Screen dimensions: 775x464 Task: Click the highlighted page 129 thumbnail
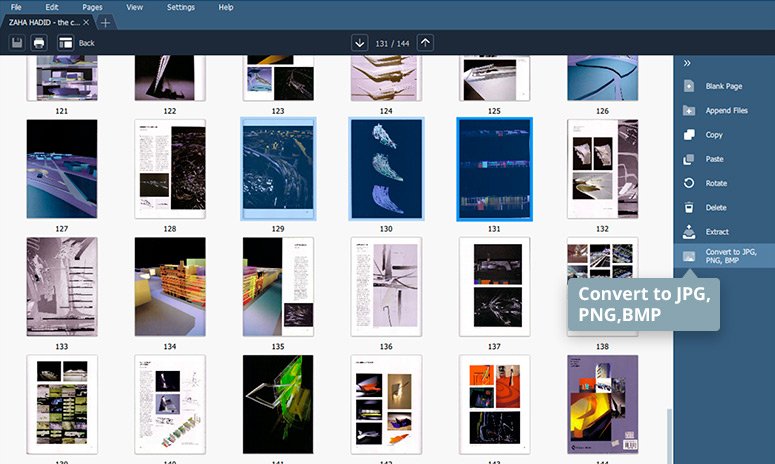278,169
